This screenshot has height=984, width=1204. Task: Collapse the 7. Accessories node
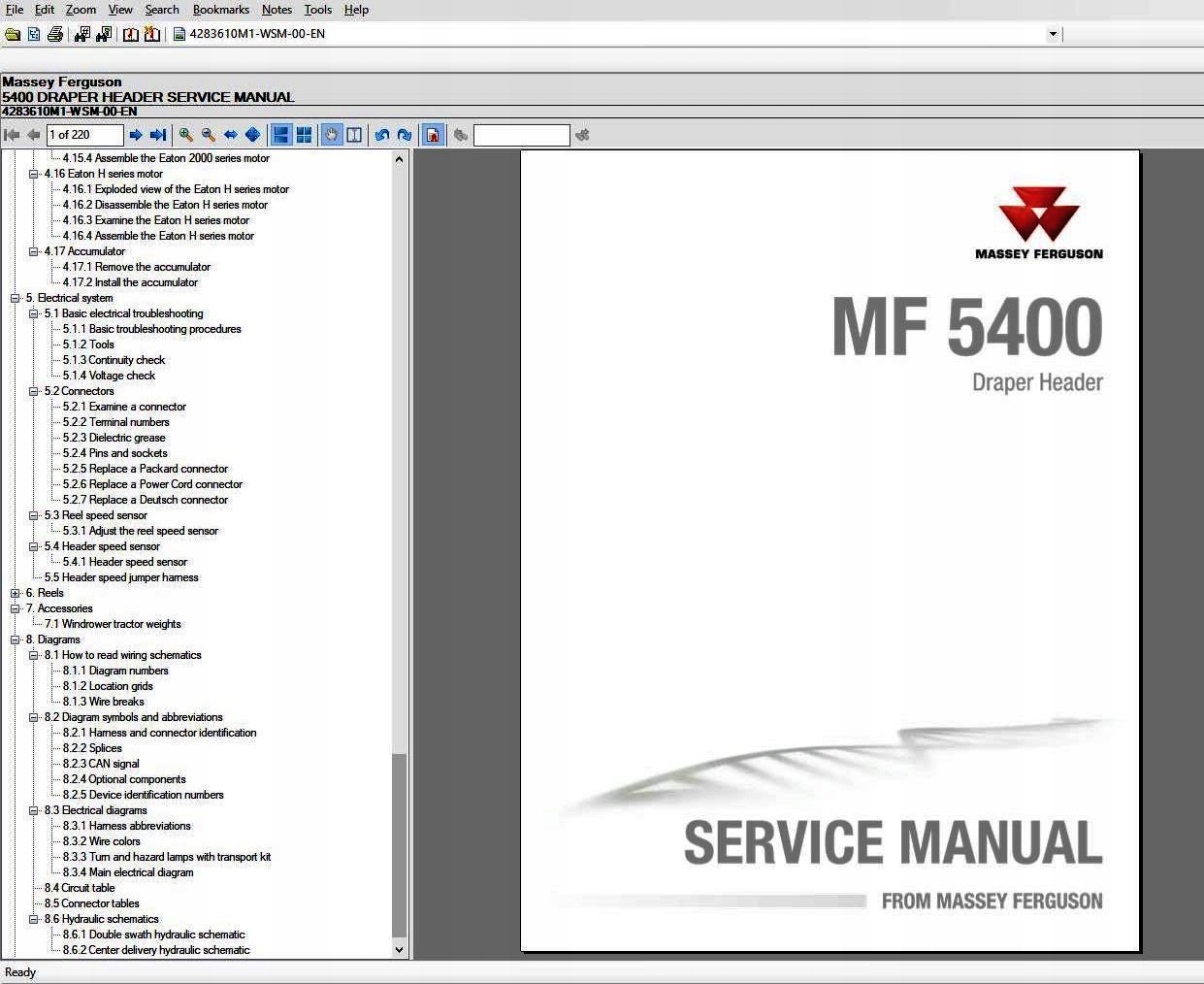pos(15,608)
